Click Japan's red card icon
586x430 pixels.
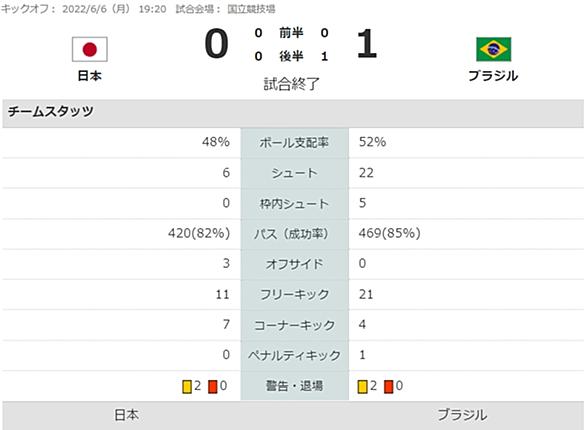coord(213,387)
